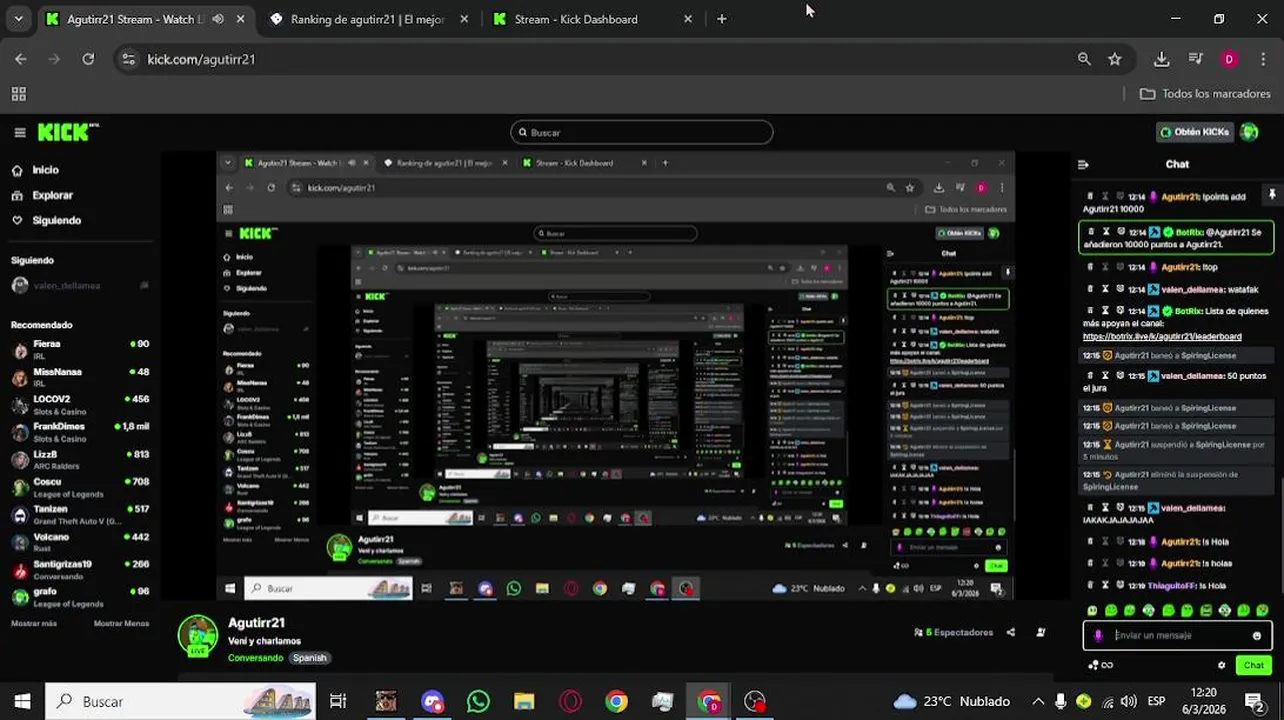Send message with the green Chat button
This screenshot has width=1284, height=720.
[1253, 665]
